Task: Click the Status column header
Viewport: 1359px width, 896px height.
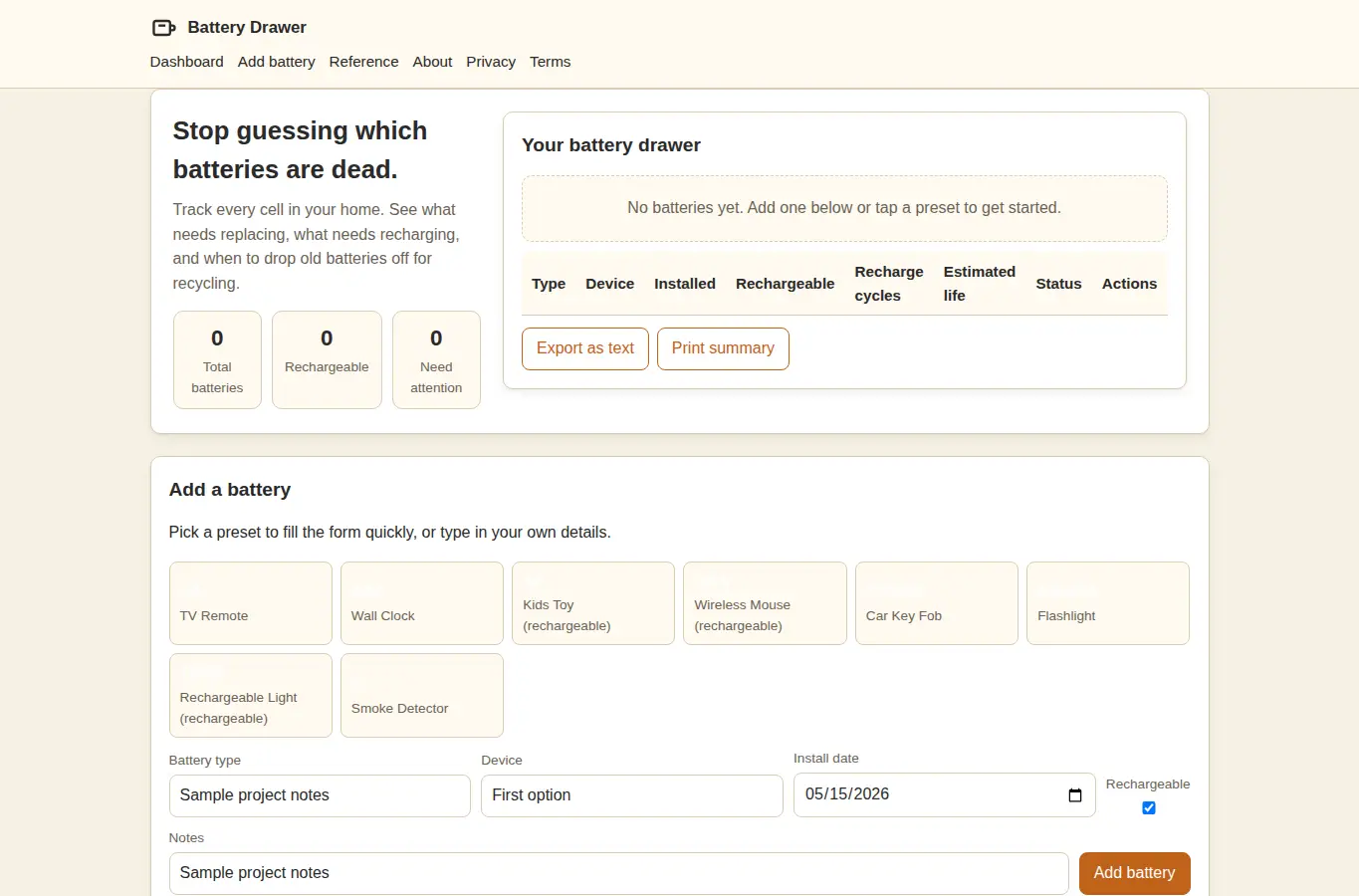Action: point(1058,284)
